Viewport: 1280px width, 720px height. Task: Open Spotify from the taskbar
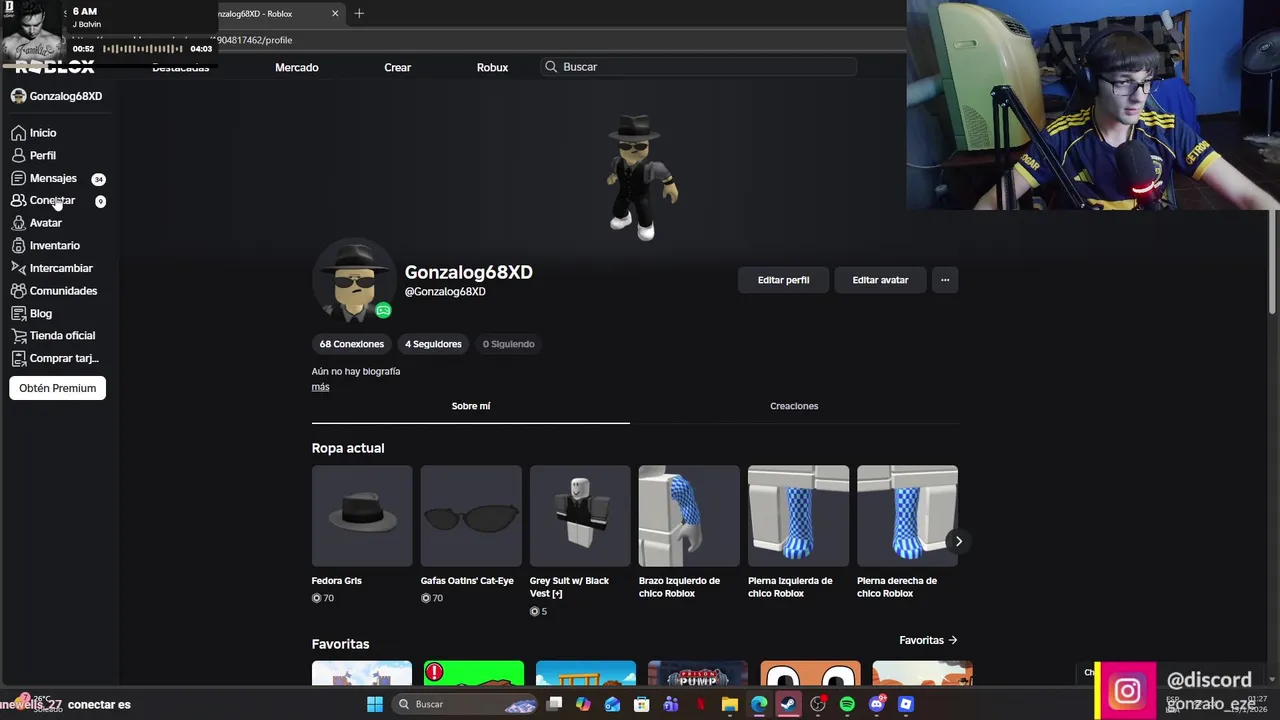coord(847,704)
